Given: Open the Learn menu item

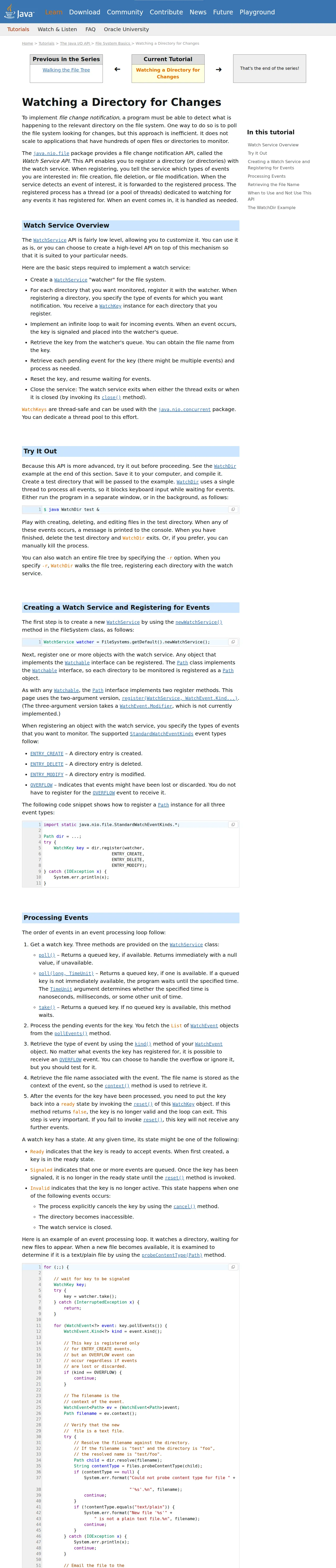Looking at the screenshot, I should 54,12.
